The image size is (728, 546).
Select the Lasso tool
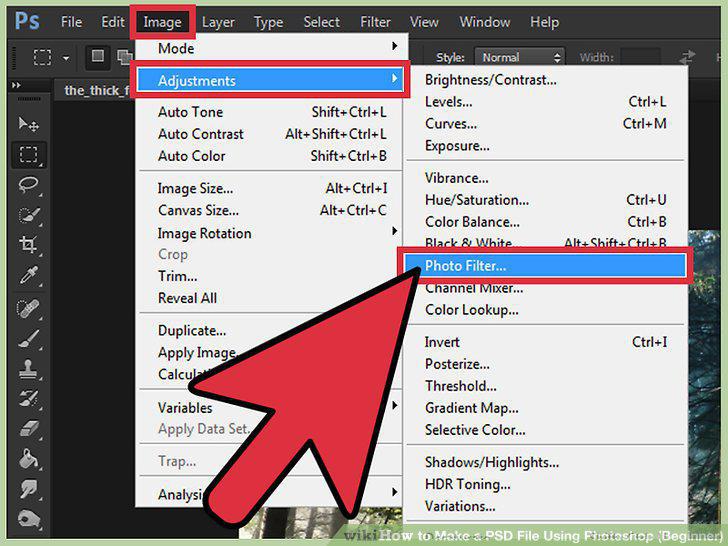[x=28, y=184]
